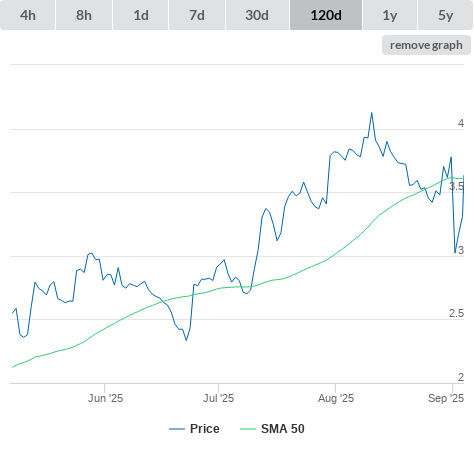
Task: Toggle the SMA 50 legend entry
Action: tap(272, 429)
